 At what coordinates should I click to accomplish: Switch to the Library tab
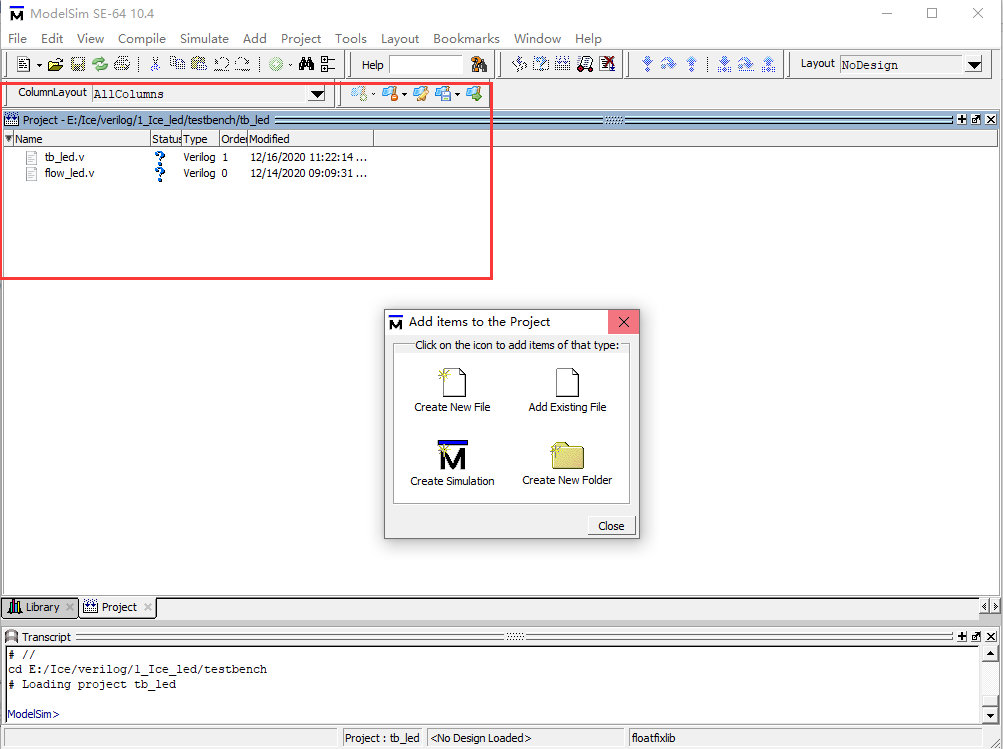point(38,607)
